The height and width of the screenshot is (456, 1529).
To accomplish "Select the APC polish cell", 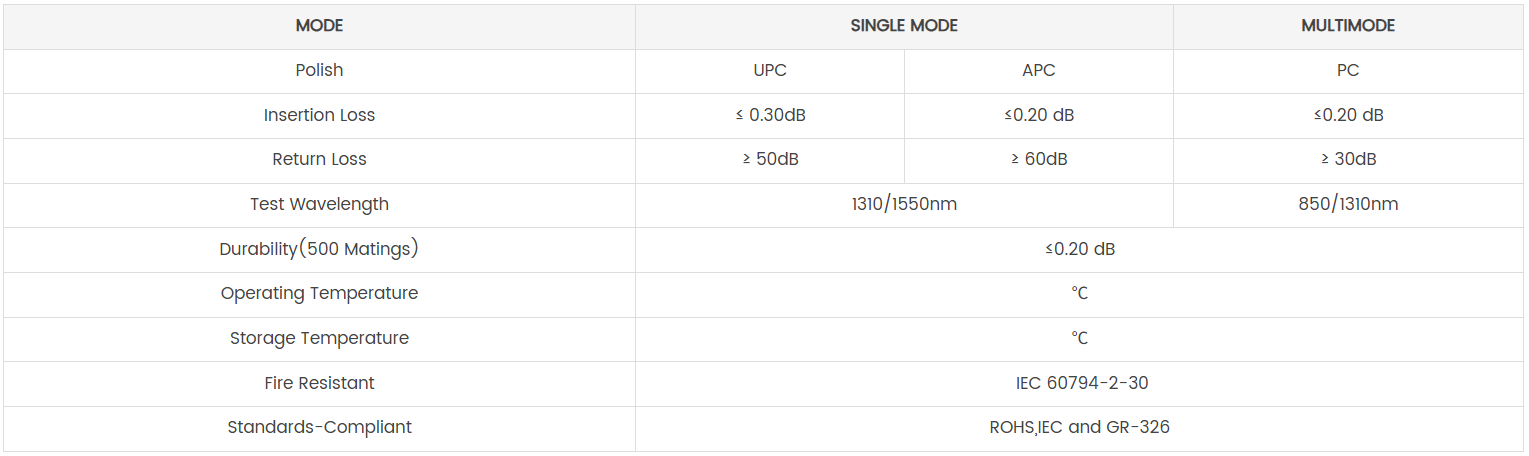I will pyautogui.click(x=1039, y=70).
